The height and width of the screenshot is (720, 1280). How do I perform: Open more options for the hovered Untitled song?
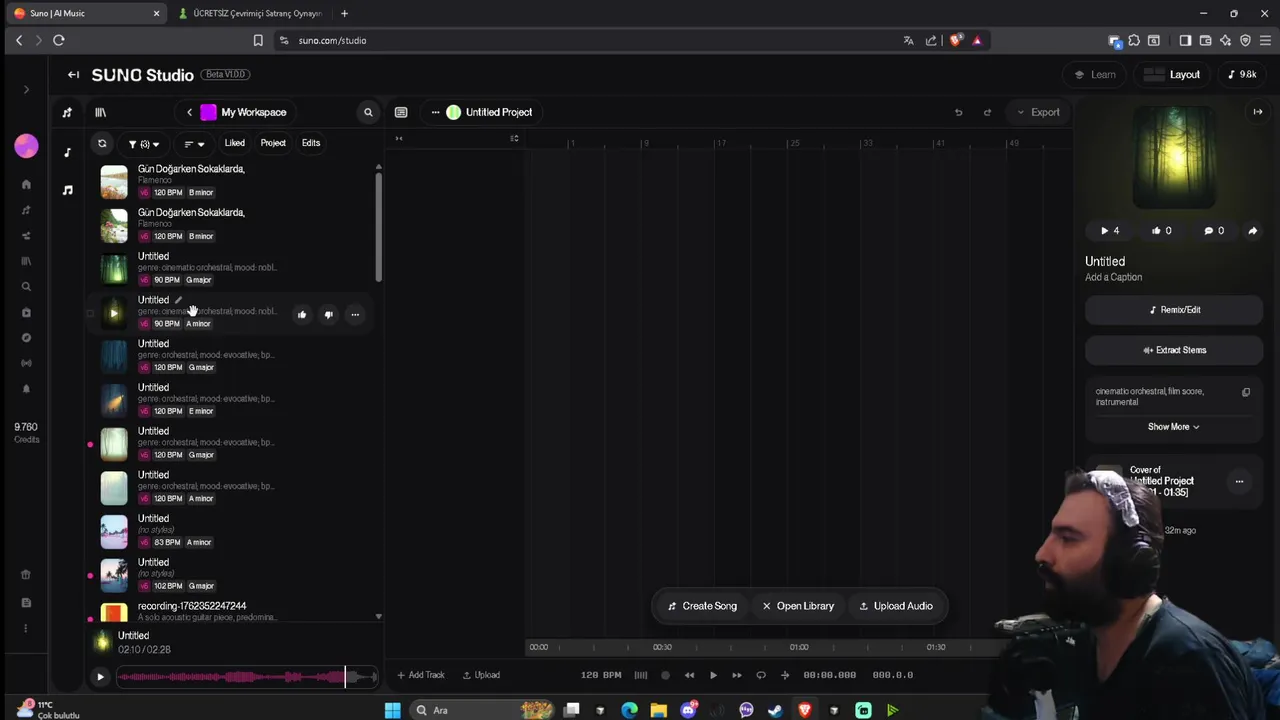(355, 315)
